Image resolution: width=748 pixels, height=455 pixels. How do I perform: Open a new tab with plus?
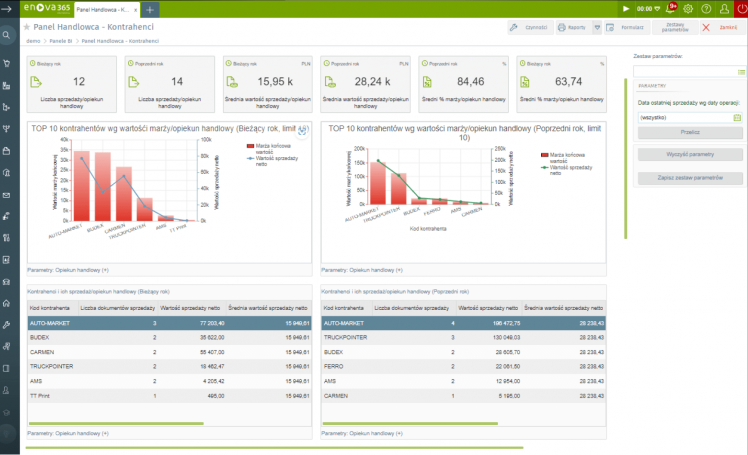[x=150, y=8]
